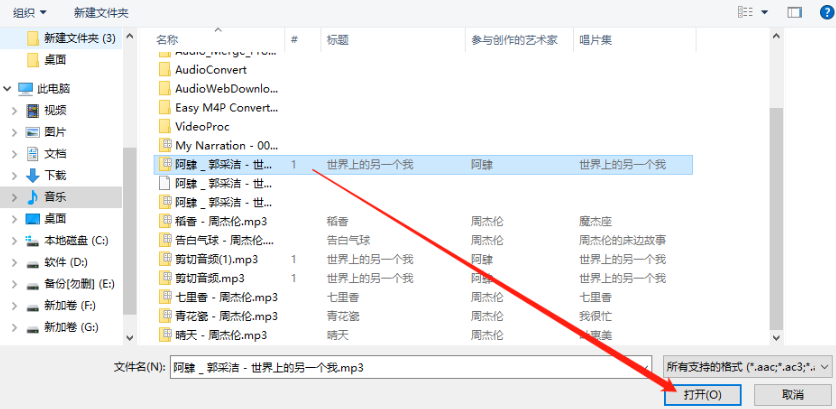Viewport: 836px width, 409px height.
Task: Expand the 视频 tree node
Action: [x=15, y=110]
